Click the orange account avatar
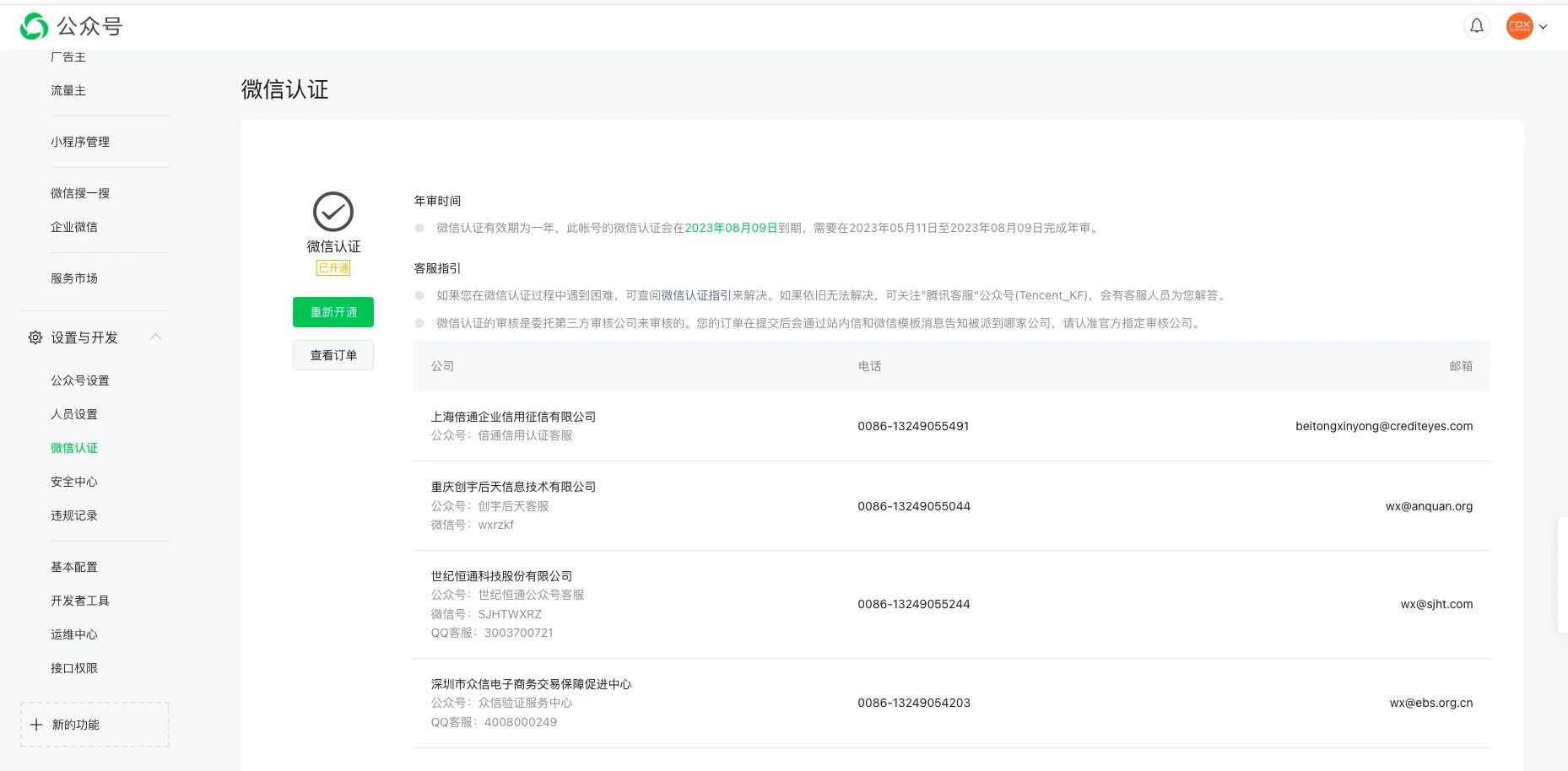Screen dimensions: 1568x771 pyautogui.click(x=1520, y=26)
